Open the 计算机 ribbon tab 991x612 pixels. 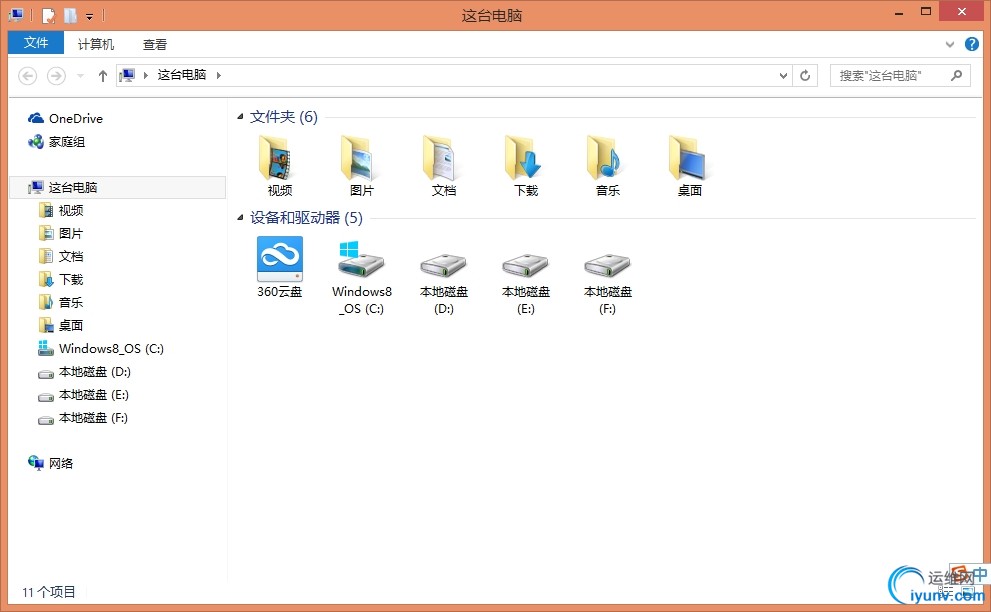pyautogui.click(x=95, y=44)
